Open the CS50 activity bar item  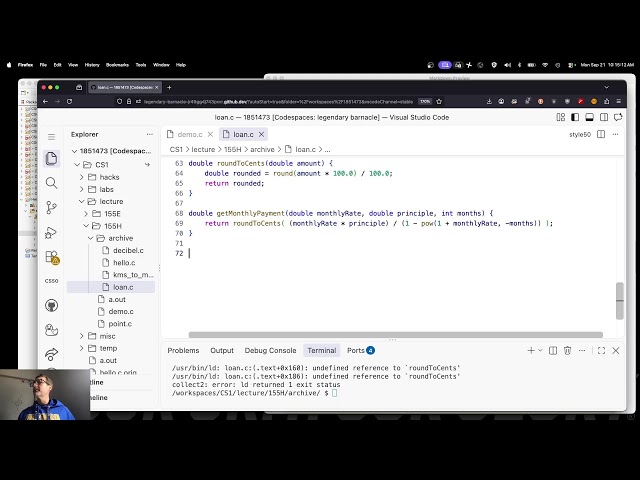[51, 281]
